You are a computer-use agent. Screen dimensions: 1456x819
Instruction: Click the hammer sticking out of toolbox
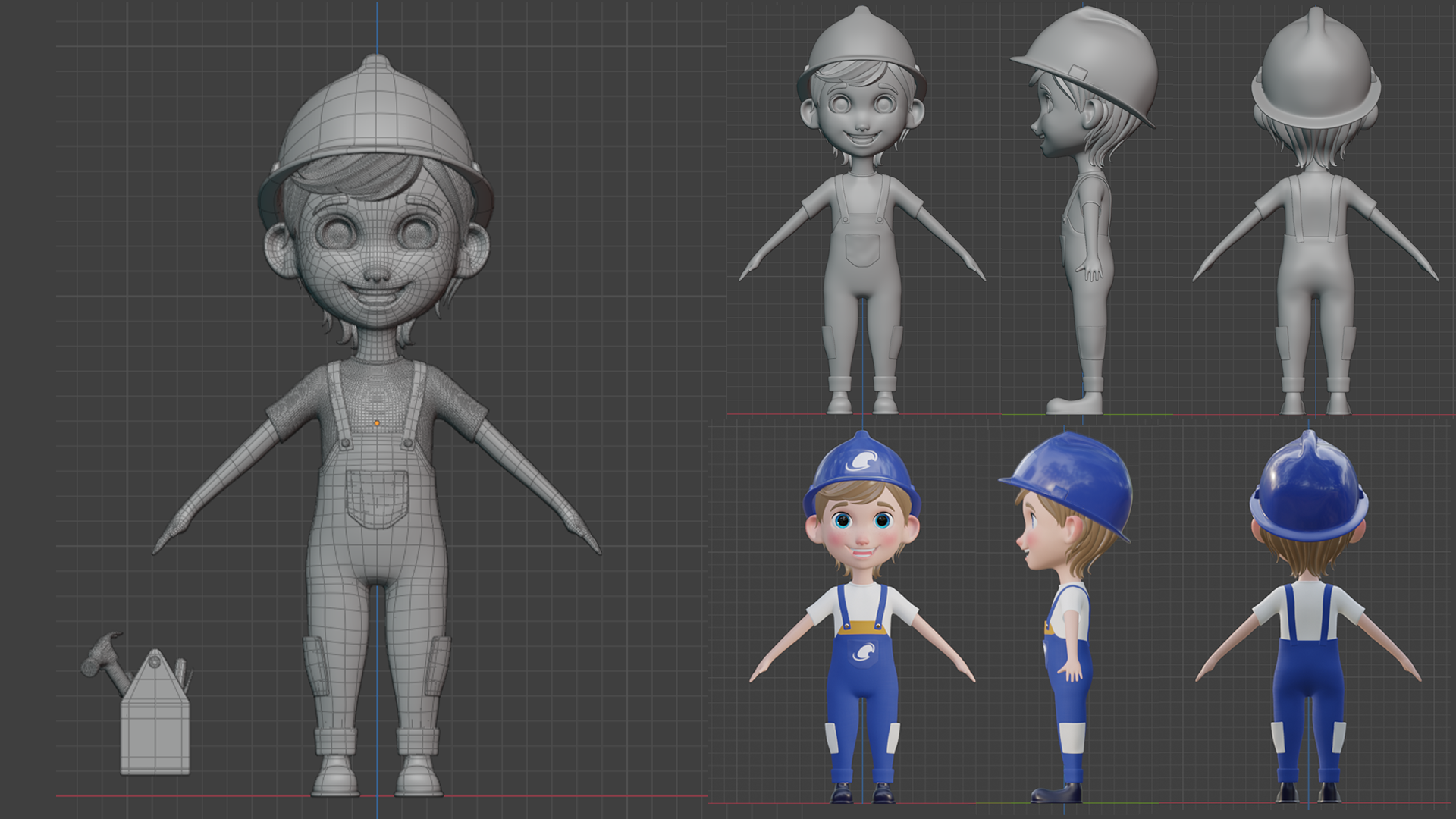click(102, 658)
